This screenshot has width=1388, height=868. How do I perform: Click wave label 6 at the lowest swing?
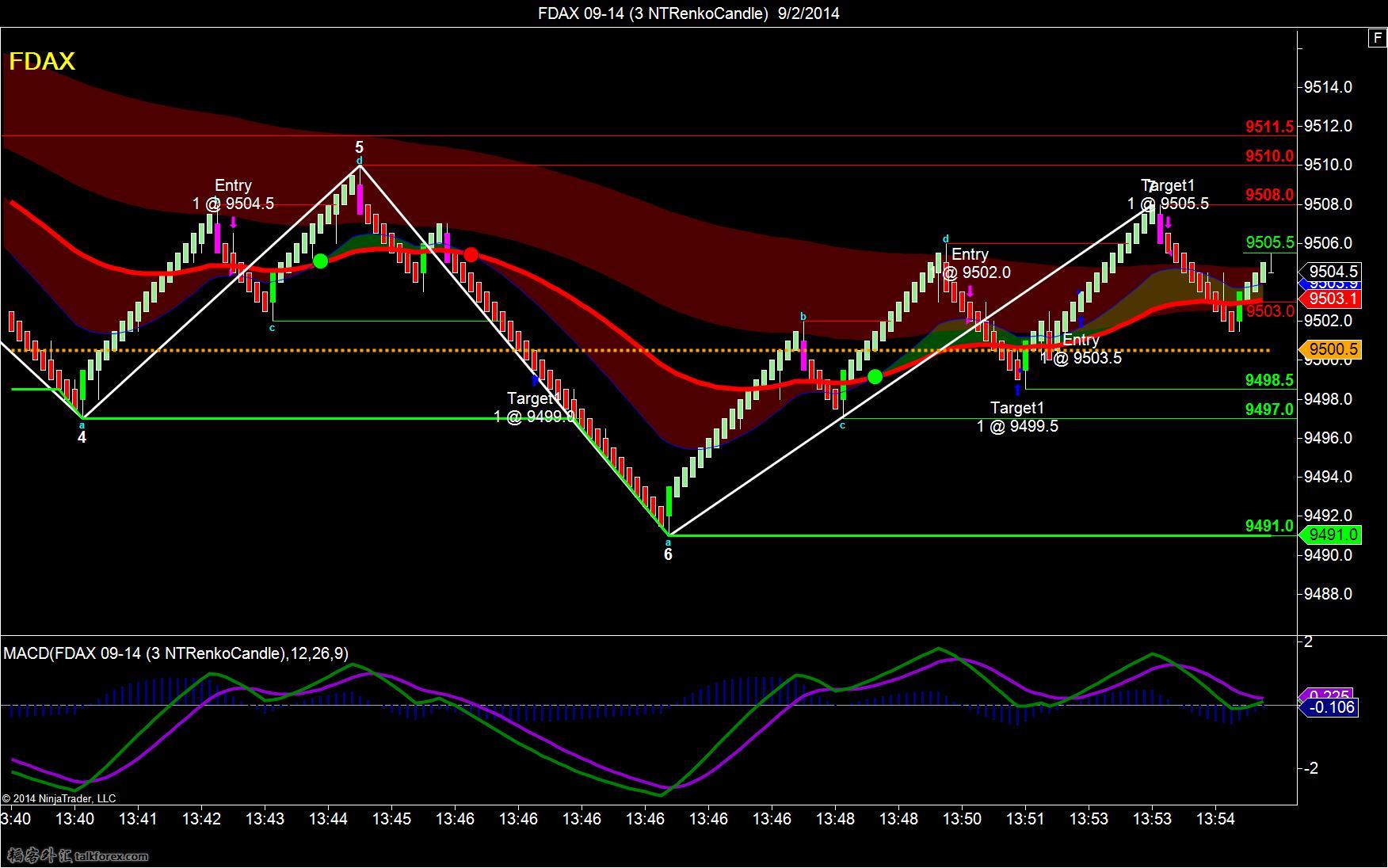tap(668, 554)
